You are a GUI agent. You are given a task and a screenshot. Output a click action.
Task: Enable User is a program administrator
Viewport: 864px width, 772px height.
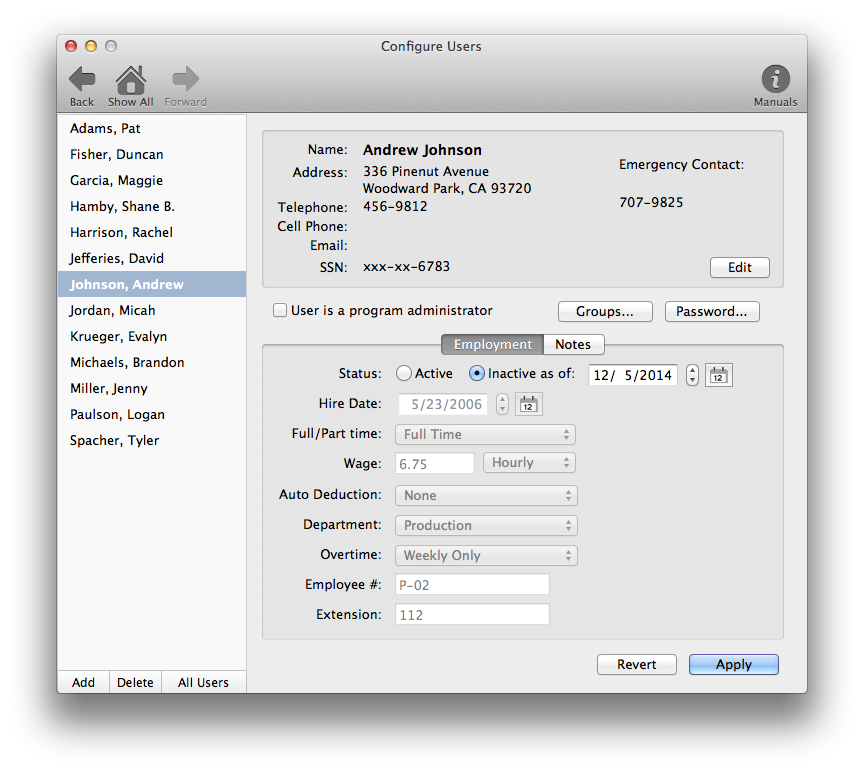click(x=280, y=310)
